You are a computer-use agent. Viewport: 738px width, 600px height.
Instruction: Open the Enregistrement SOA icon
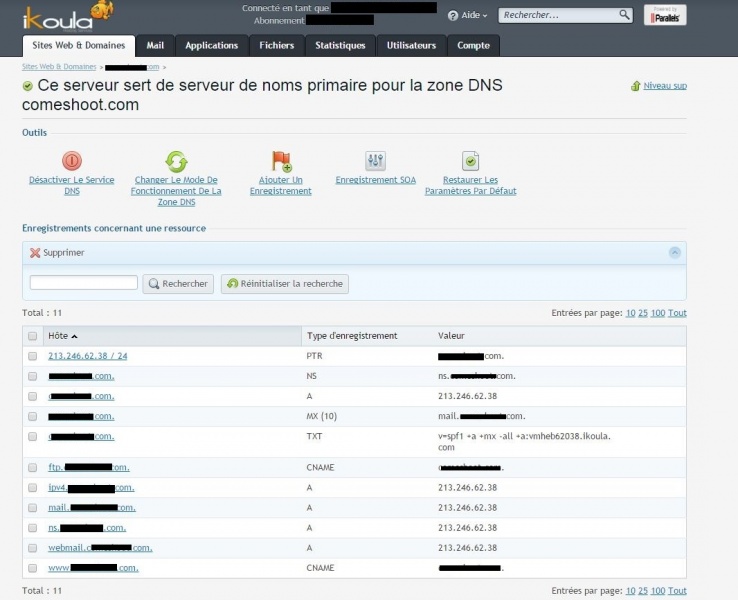tap(376, 161)
